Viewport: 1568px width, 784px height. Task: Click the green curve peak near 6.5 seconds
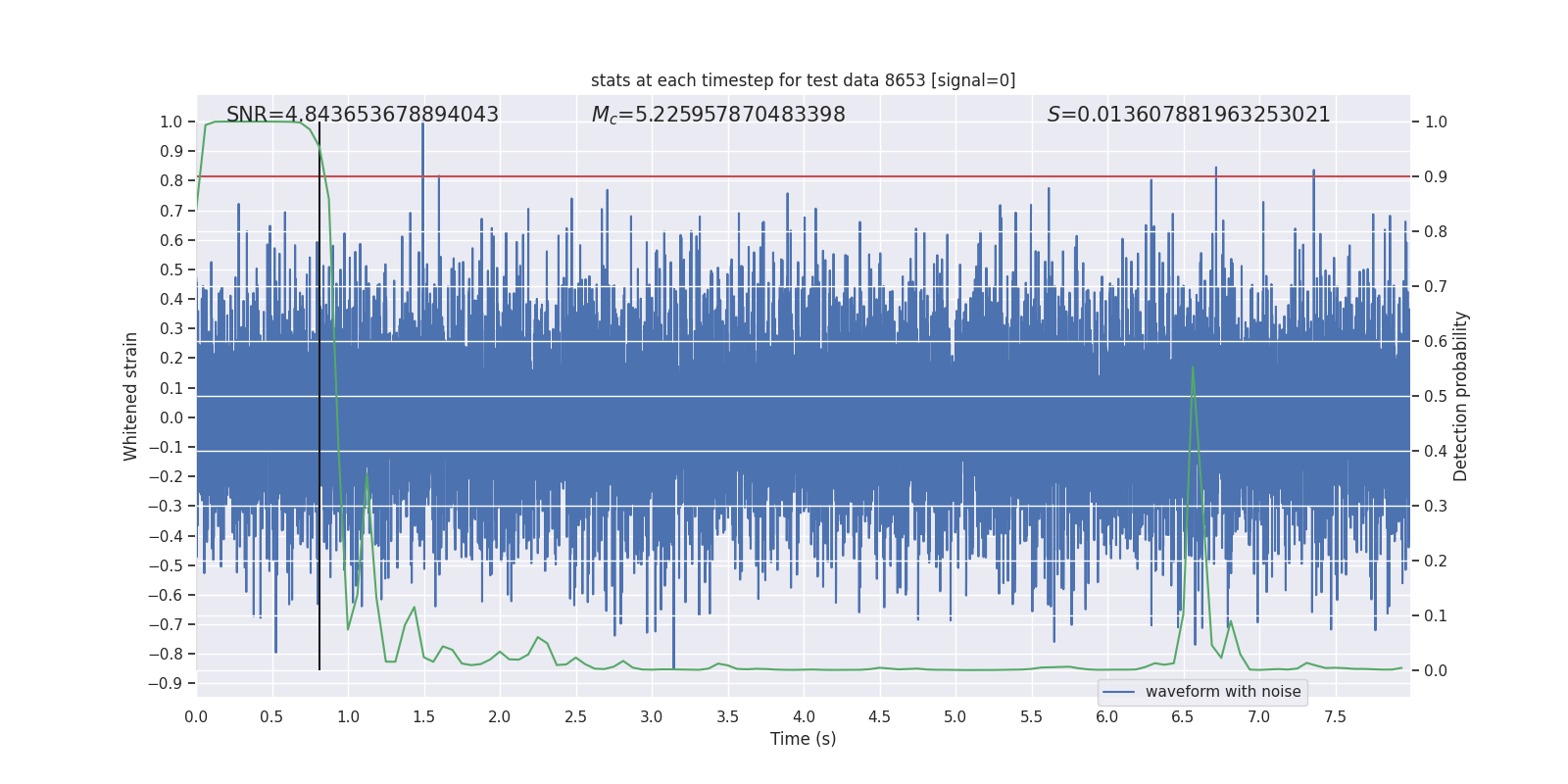pos(1193,368)
